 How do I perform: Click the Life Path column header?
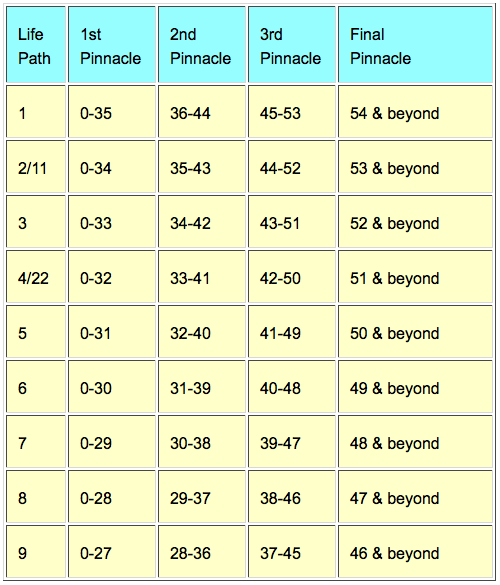pos(36,44)
